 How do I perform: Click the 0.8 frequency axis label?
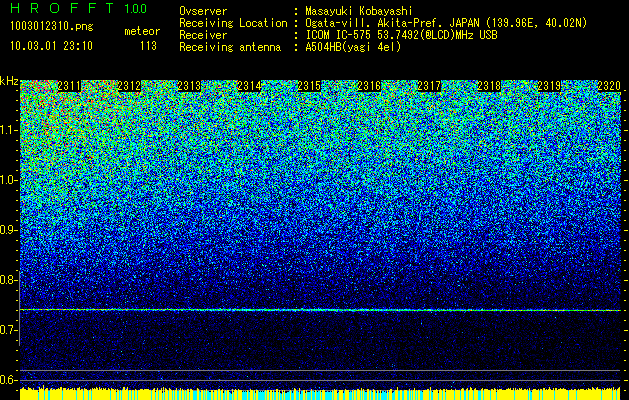[8, 280]
